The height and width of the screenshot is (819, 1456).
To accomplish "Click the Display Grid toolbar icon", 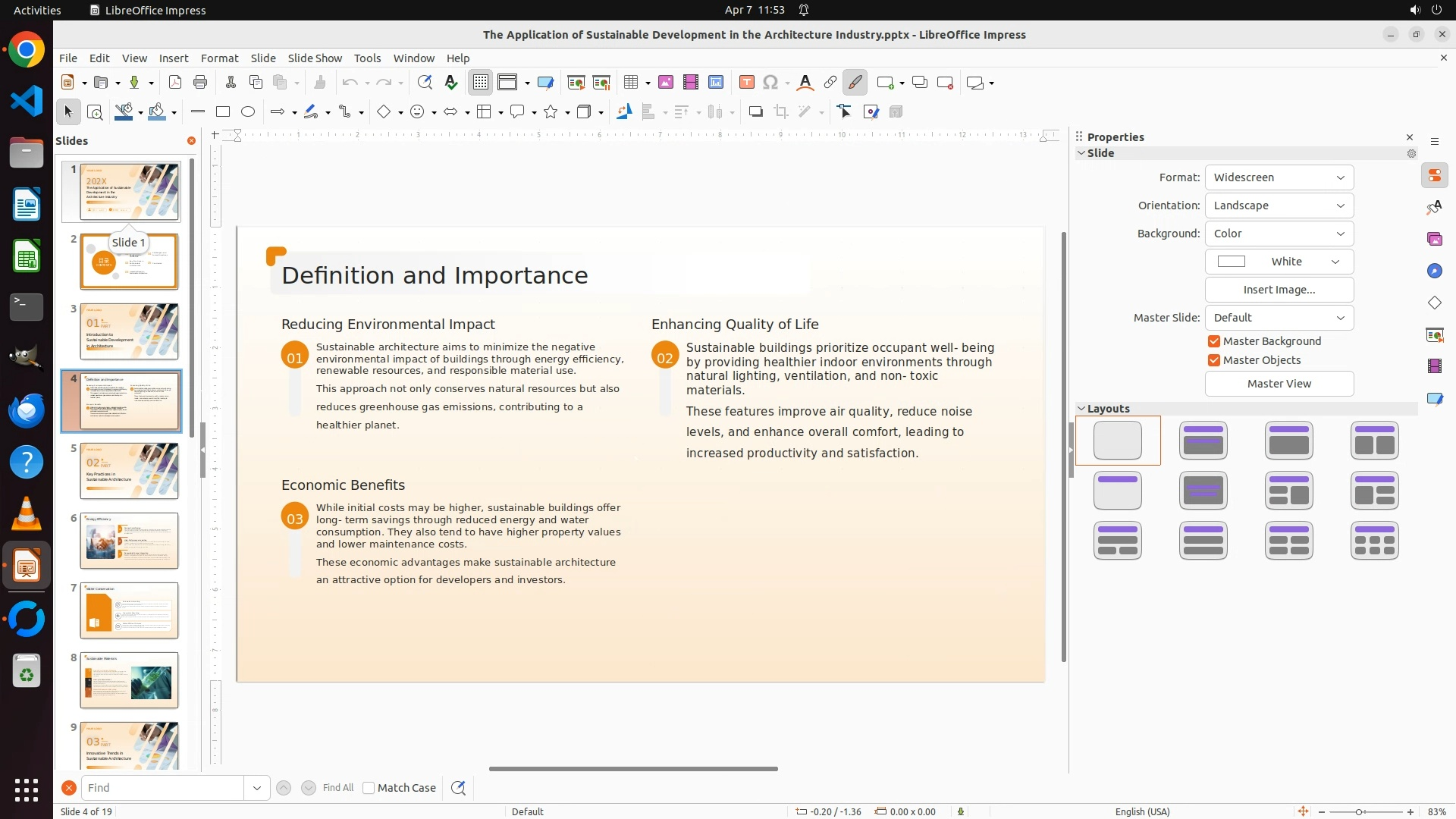I will click(x=480, y=83).
